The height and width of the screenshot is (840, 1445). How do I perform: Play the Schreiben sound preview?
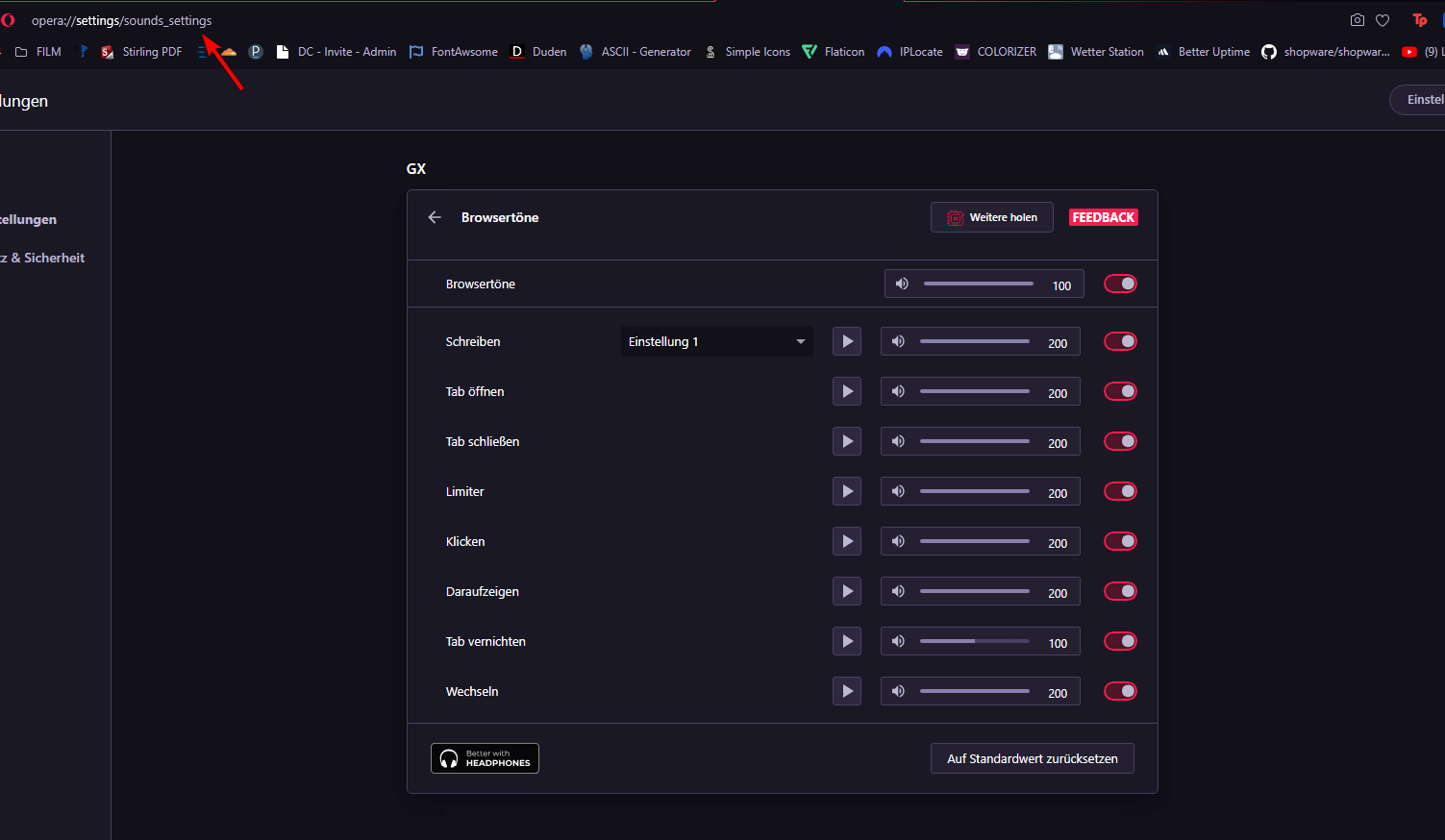click(x=847, y=341)
